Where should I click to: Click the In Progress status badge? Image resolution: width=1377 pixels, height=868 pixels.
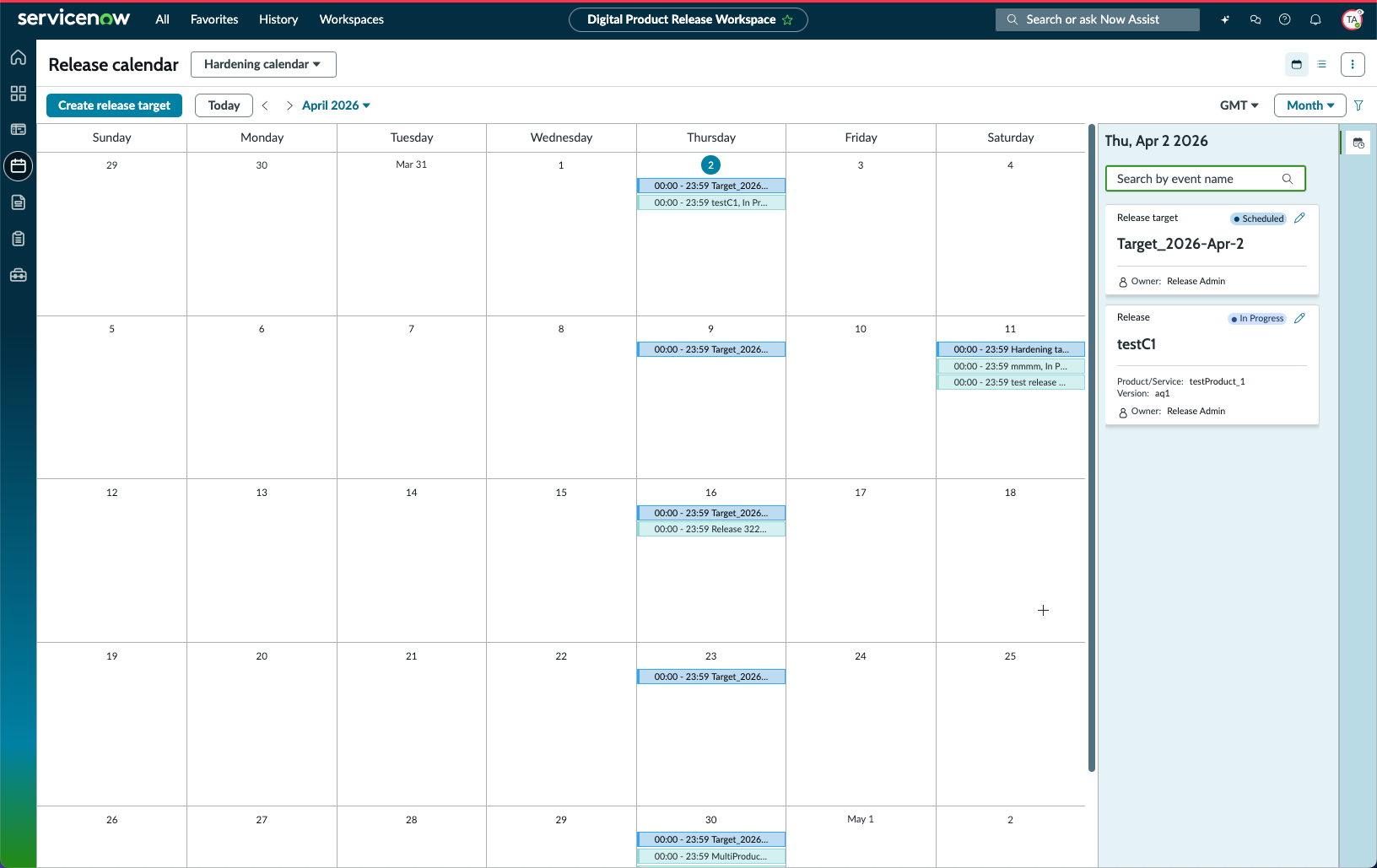1257,319
